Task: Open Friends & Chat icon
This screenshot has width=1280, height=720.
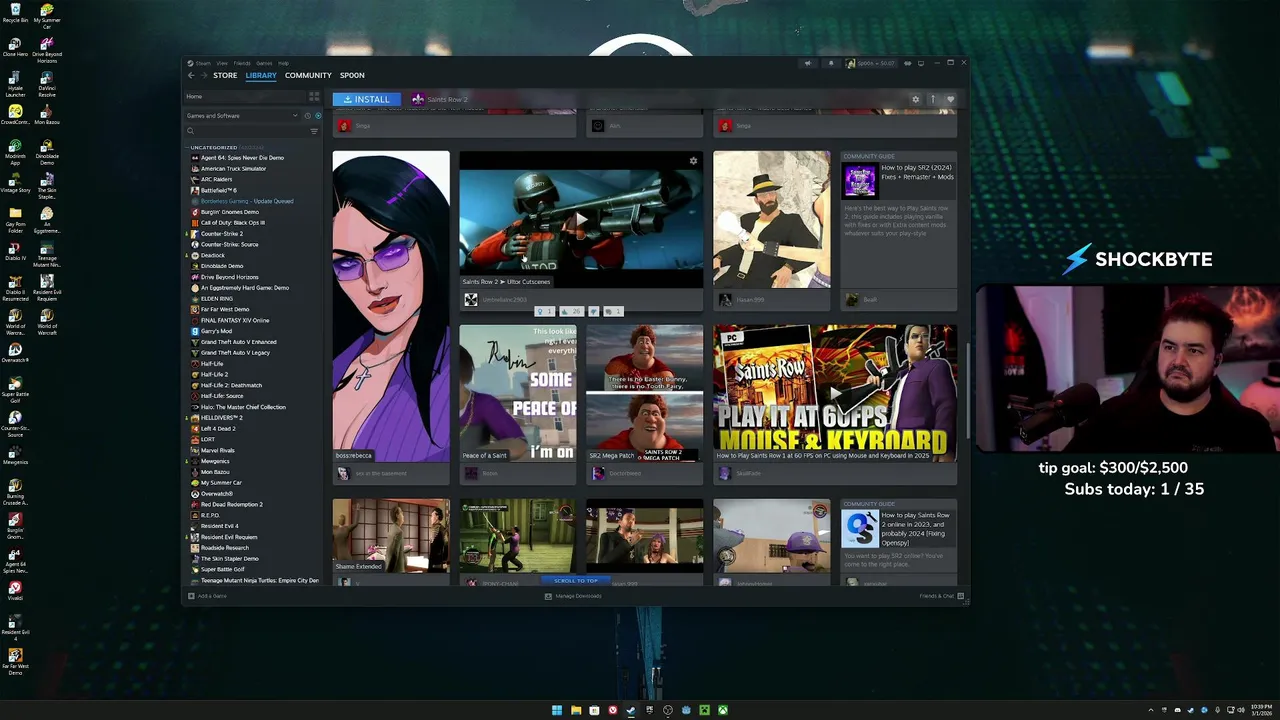Action: click(x=960, y=596)
